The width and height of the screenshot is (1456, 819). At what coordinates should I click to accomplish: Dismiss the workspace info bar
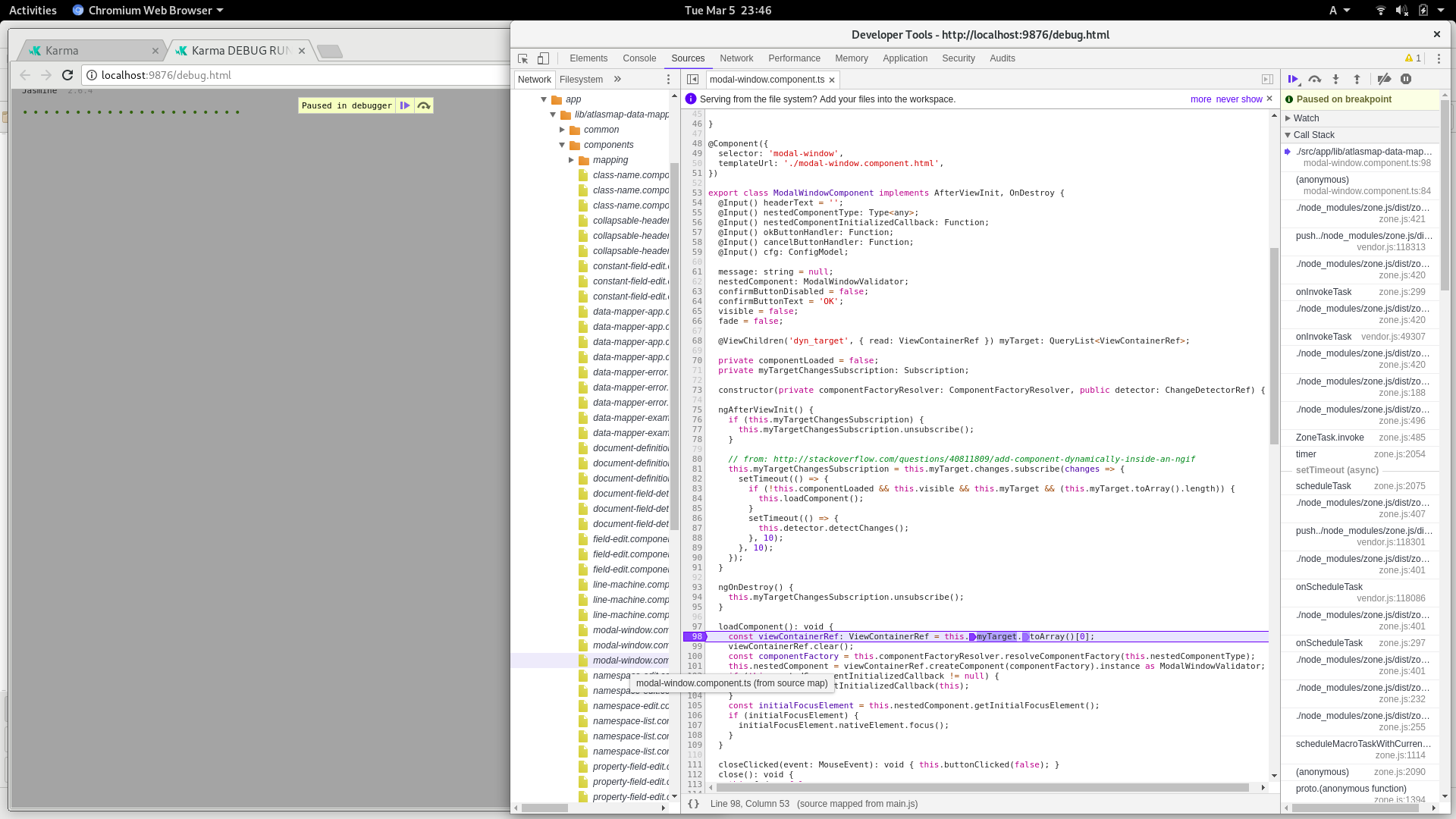(1269, 99)
